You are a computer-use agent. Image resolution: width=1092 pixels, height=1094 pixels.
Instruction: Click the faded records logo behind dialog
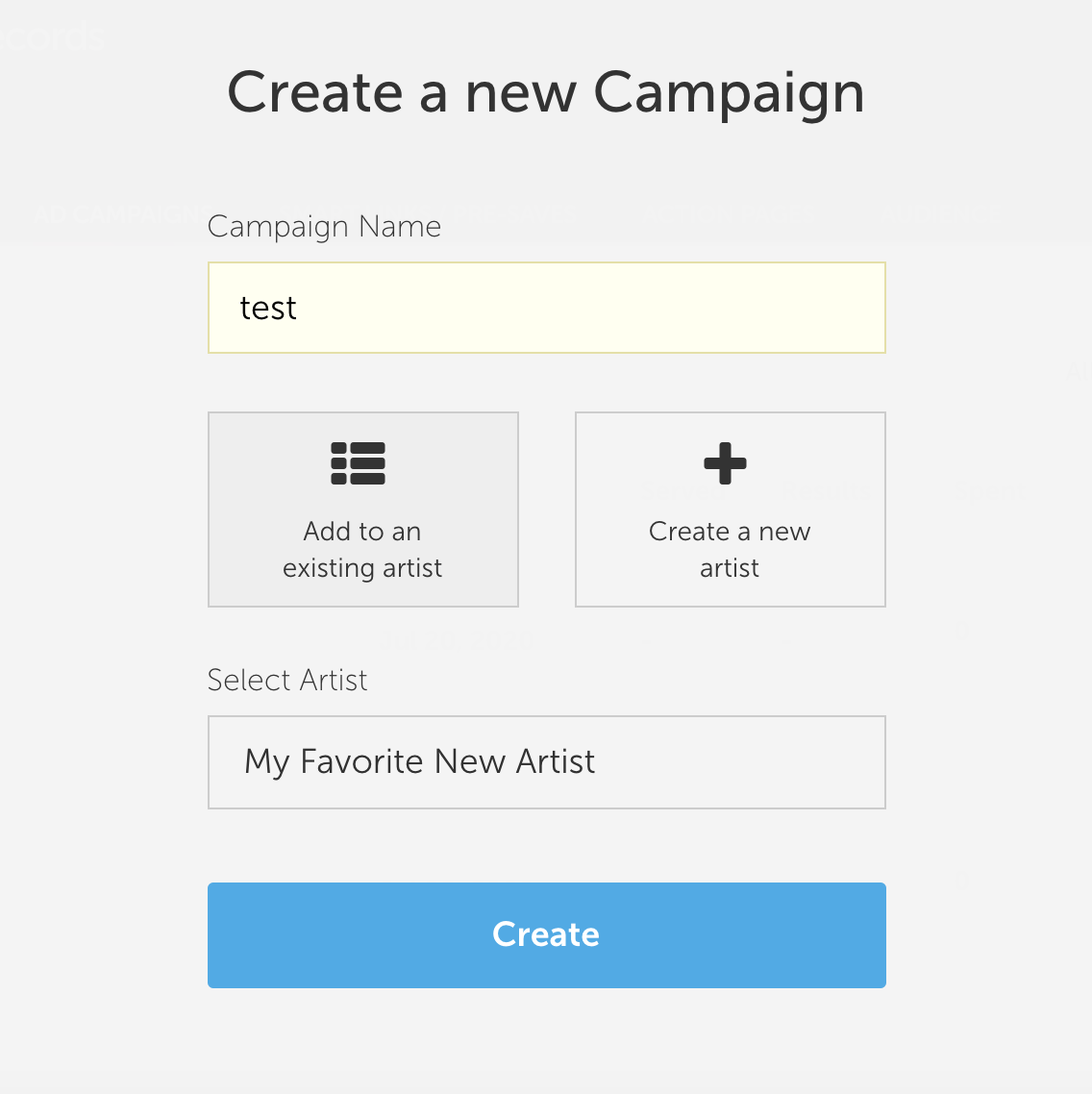coord(52,37)
